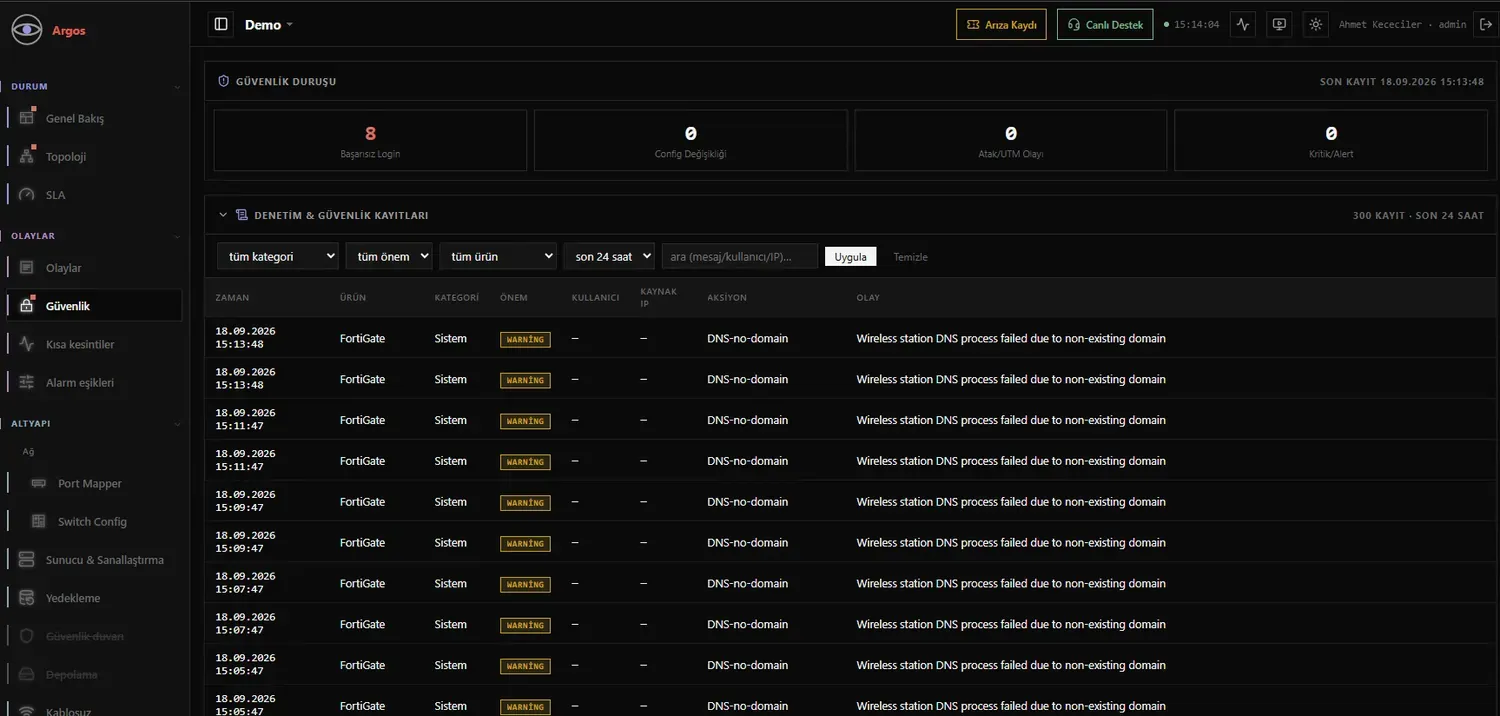Open the Demo tenant dropdown

pyautogui.click(x=269, y=25)
